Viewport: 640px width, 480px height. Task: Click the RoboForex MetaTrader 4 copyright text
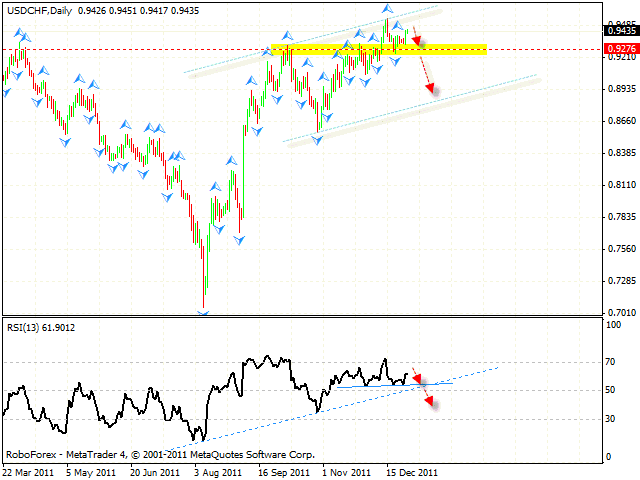[158, 453]
